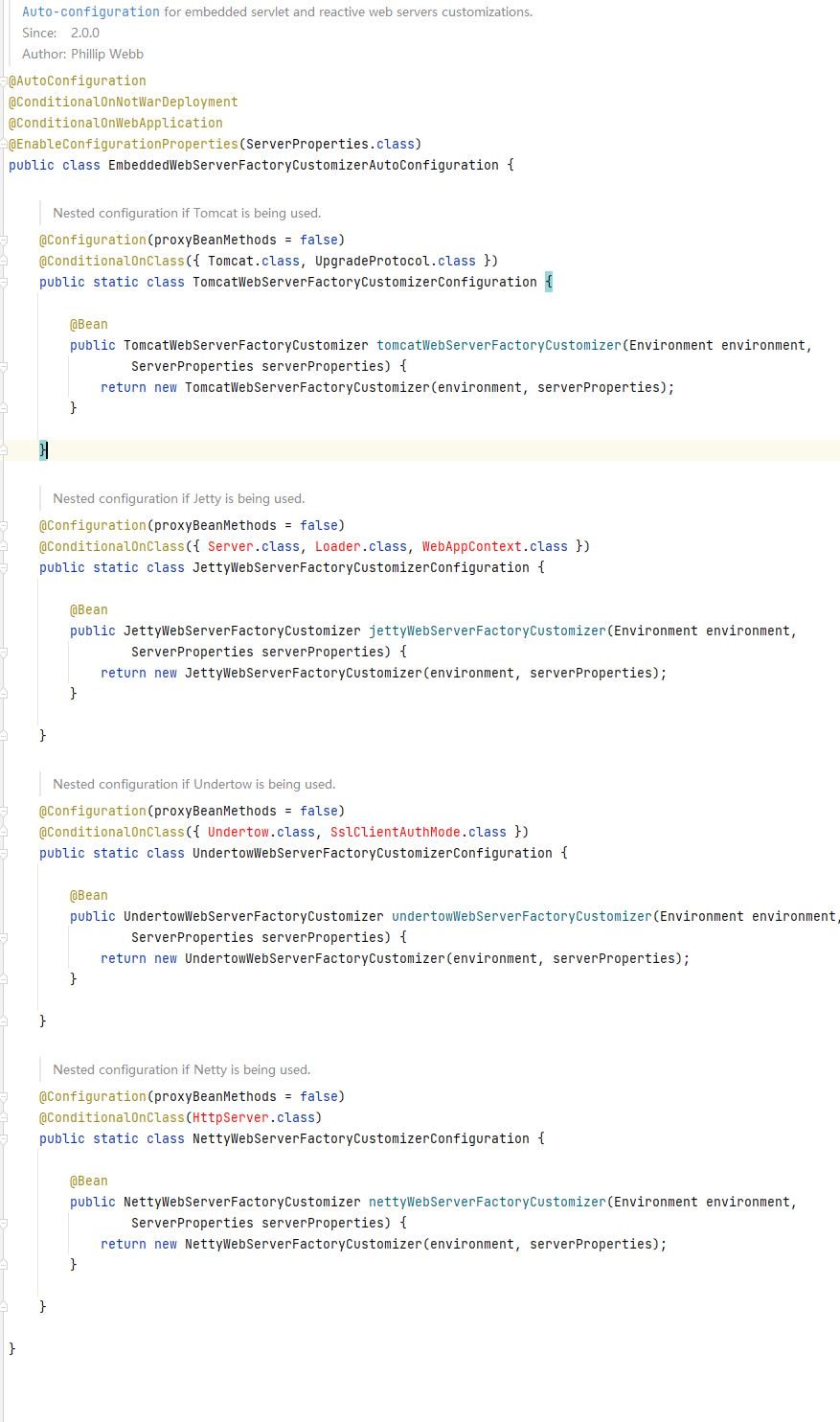Click the nettyWebServerFactoryCustomizer method name
Screen dimensions: 840x1422
click(x=488, y=1203)
